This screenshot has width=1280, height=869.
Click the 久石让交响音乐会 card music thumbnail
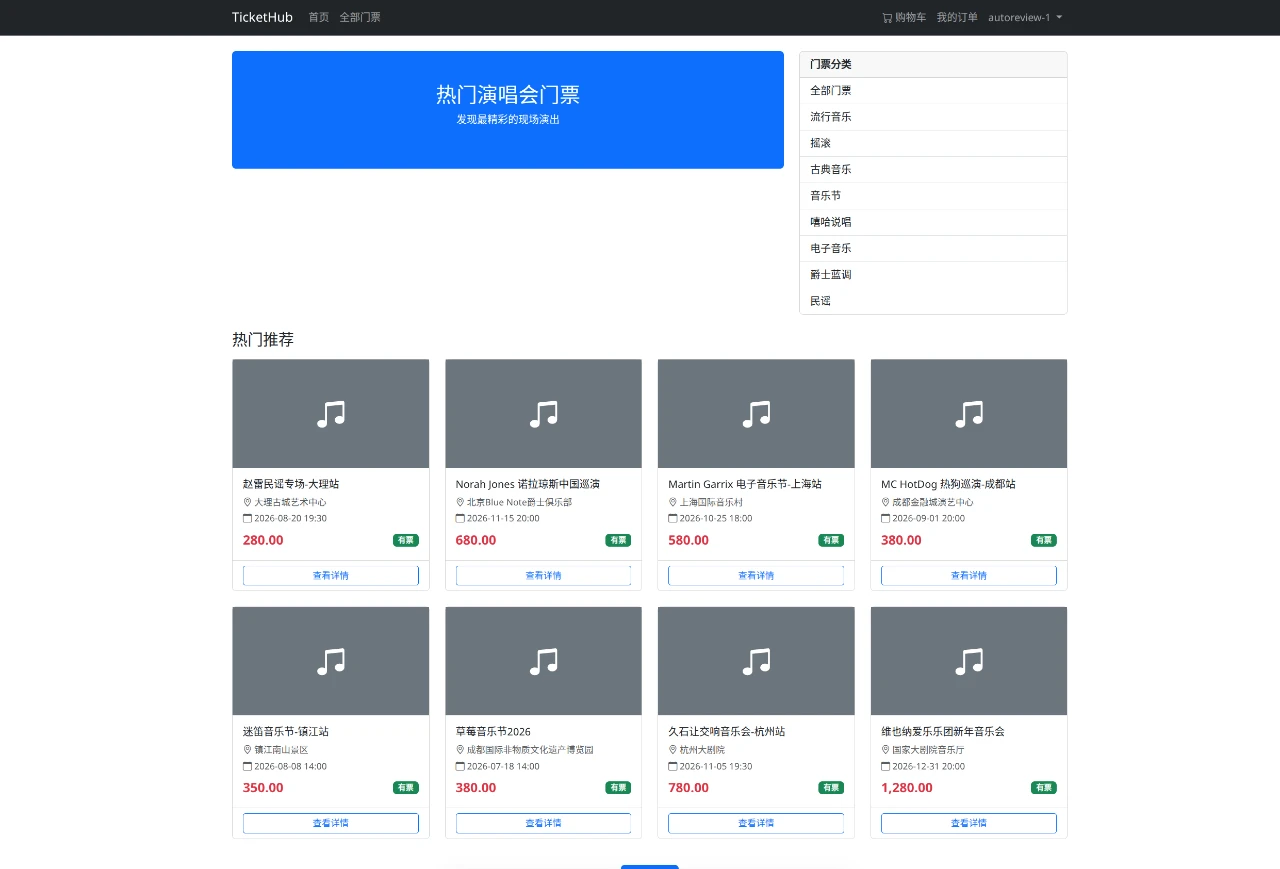(756, 661)
